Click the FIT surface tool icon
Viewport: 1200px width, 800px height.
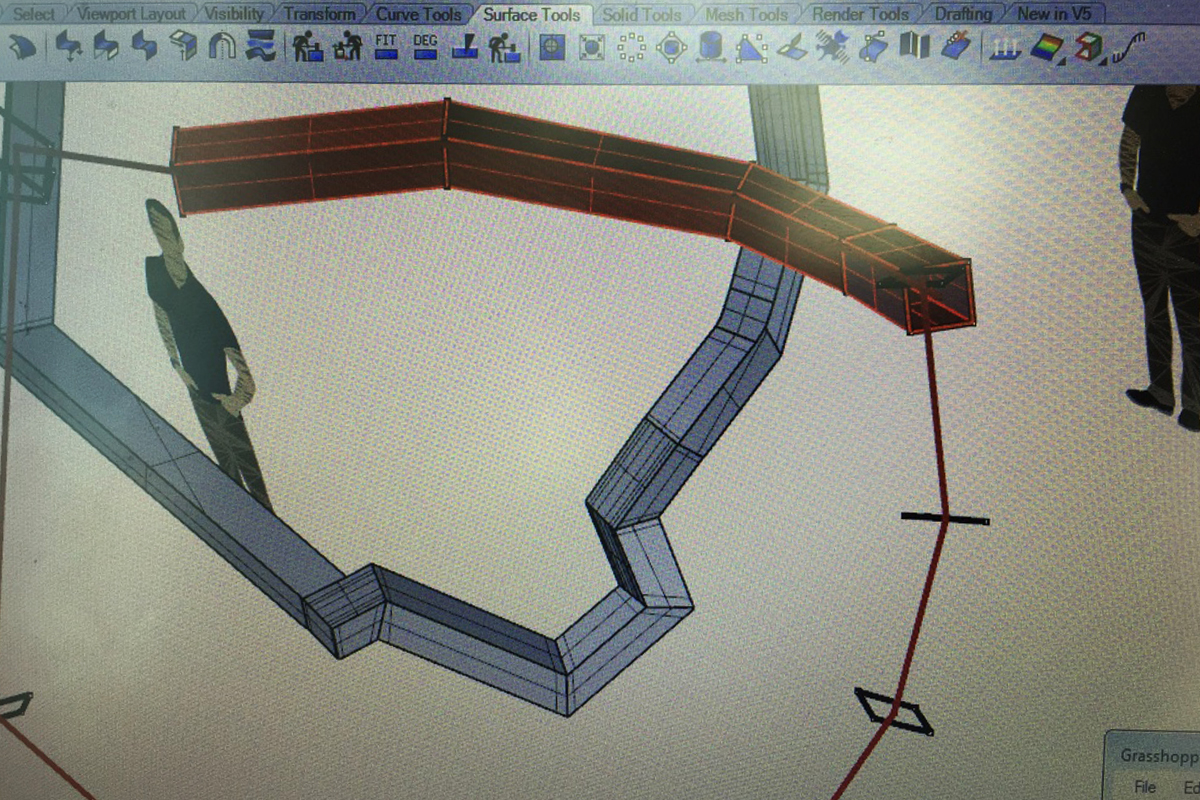[x=385, y=46]
